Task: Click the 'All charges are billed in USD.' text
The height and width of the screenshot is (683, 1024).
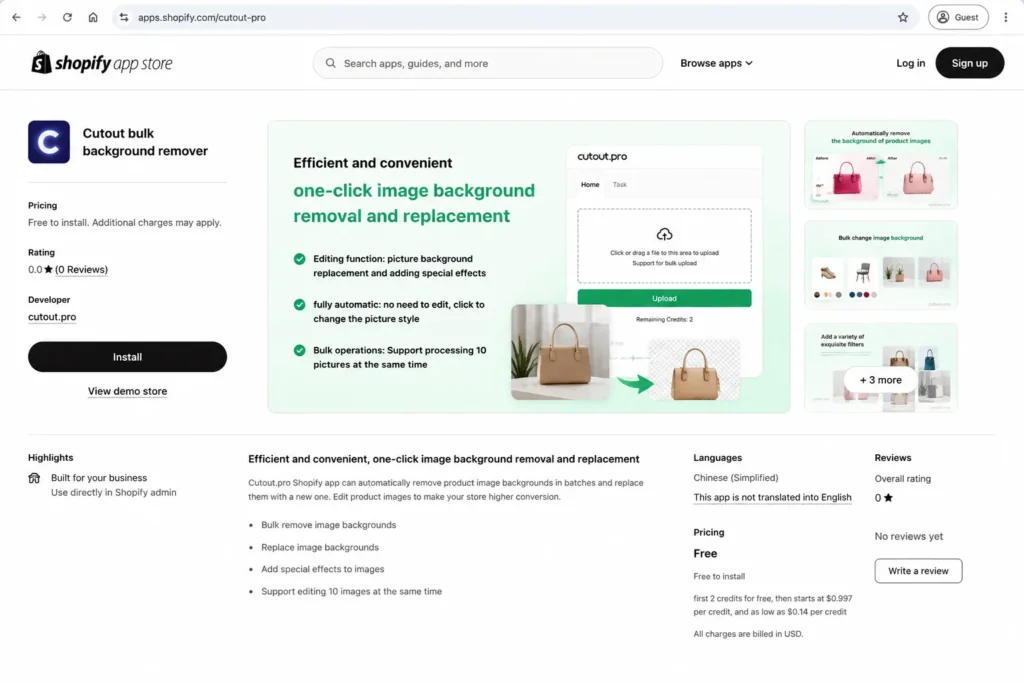Action: click(748, 634)
